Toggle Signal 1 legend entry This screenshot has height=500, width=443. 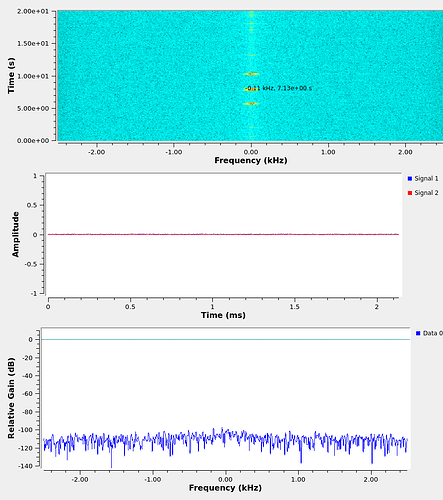coord(423,179)
